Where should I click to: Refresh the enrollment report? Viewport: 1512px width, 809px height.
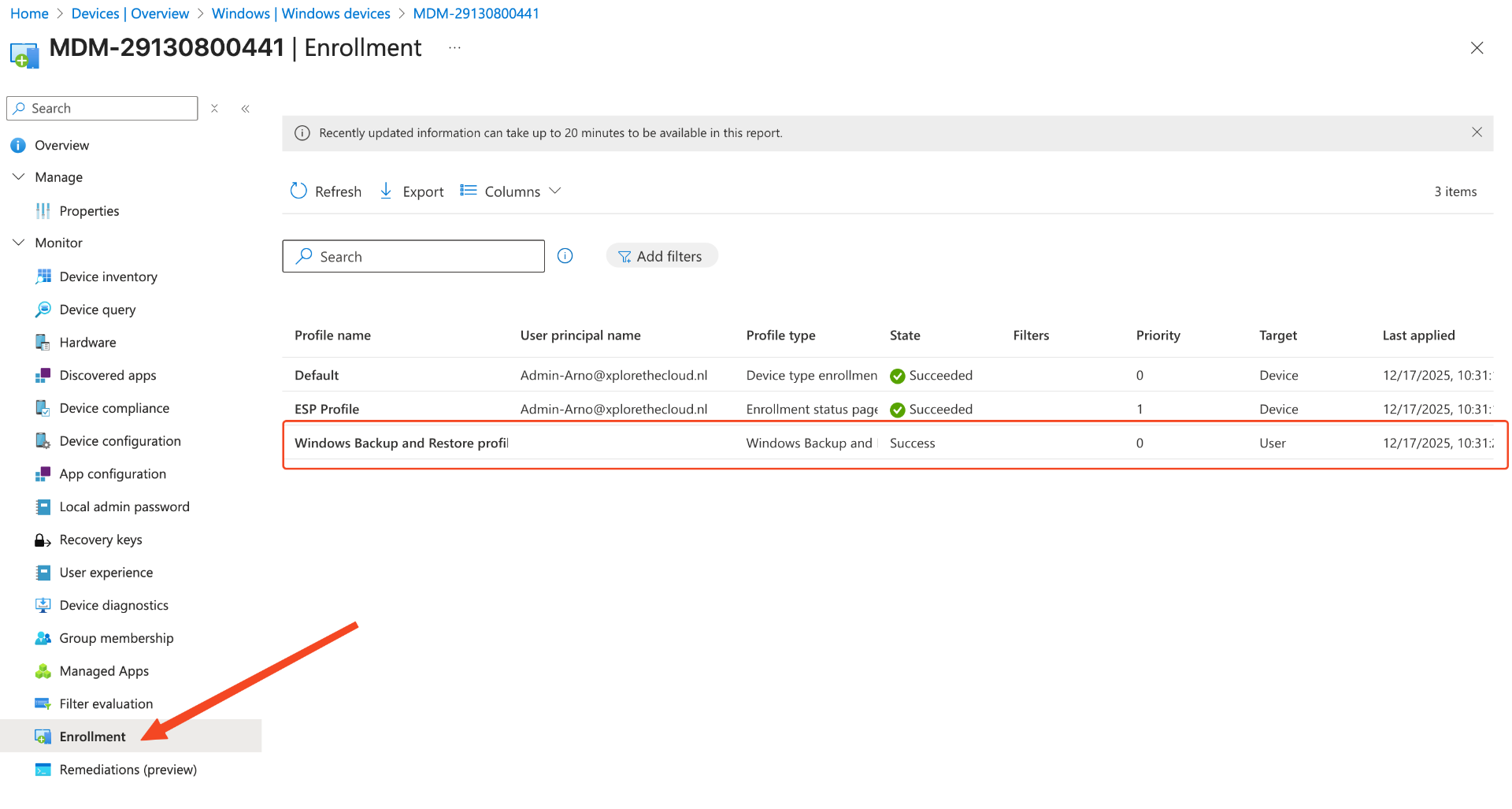pos(325,191)
